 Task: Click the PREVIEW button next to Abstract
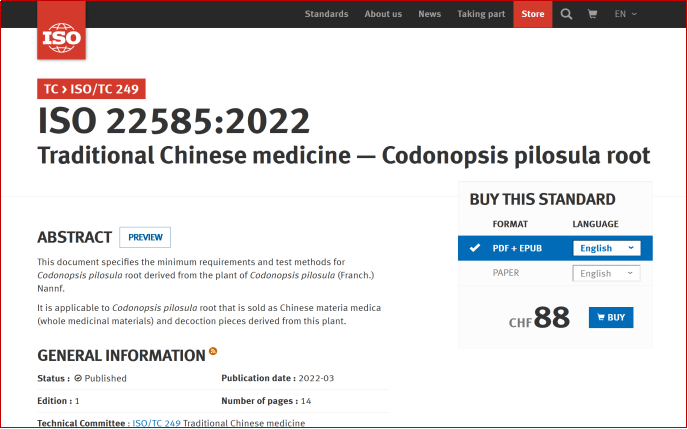pos(145,237)
